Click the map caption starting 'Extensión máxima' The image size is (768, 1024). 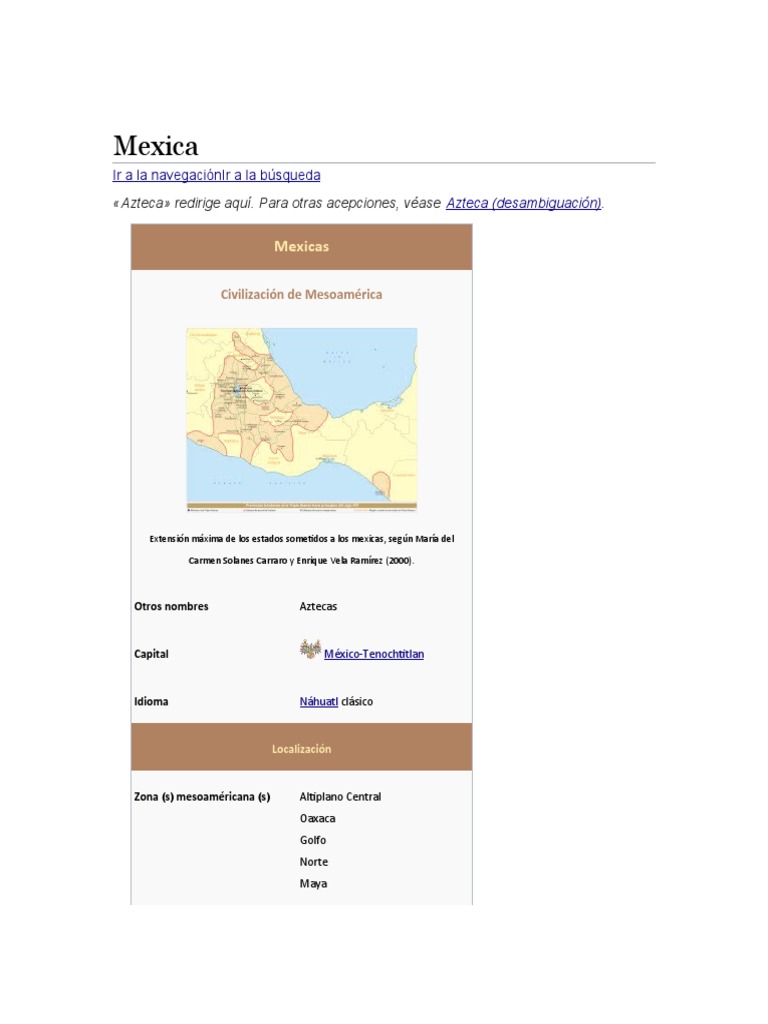(302, 549)
